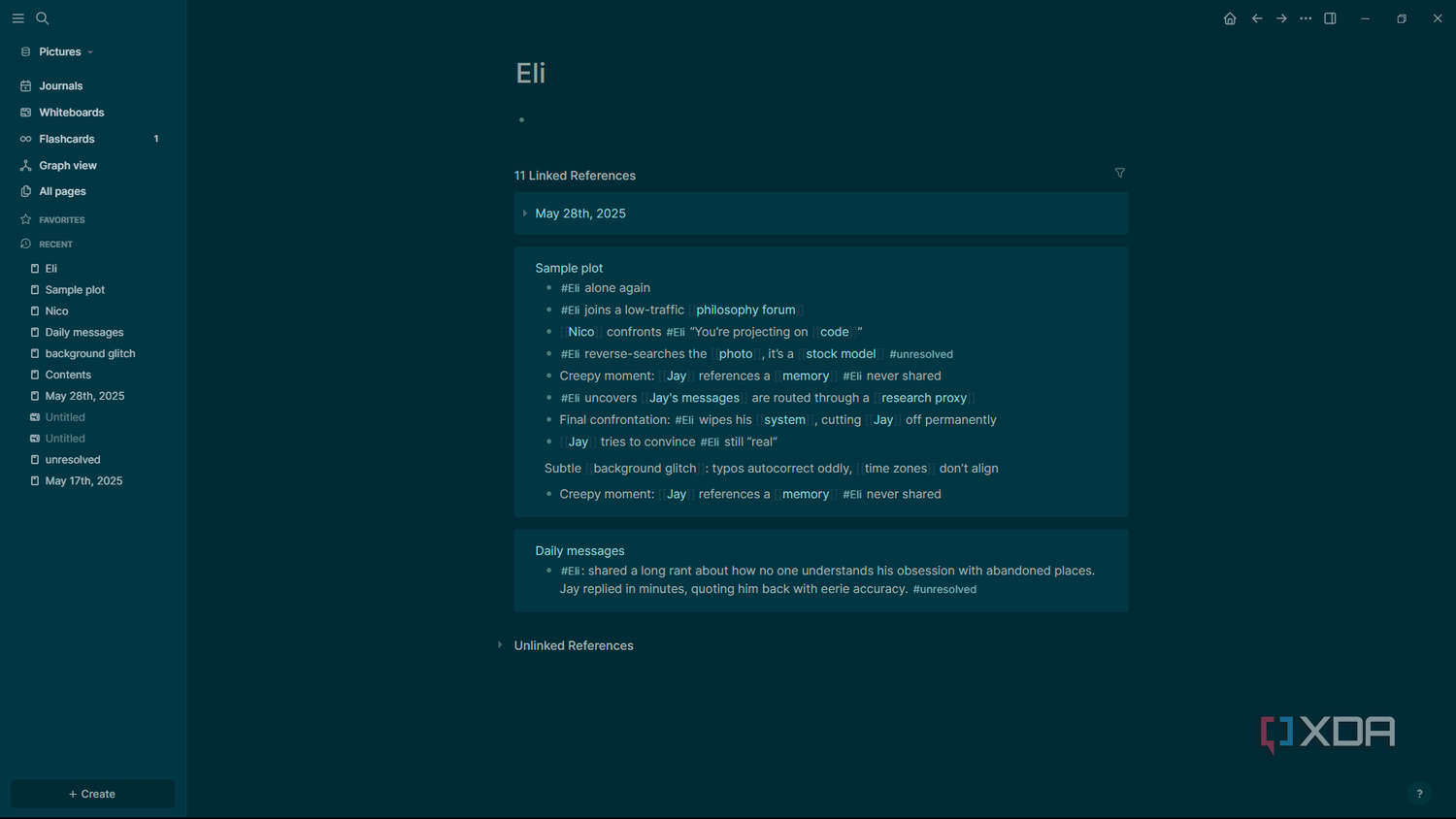Toggle the left sidebar menu icon
Image resolution: width=1456 pixels, height=819 pixels.
pyautogui.click(x=17, y=18)
